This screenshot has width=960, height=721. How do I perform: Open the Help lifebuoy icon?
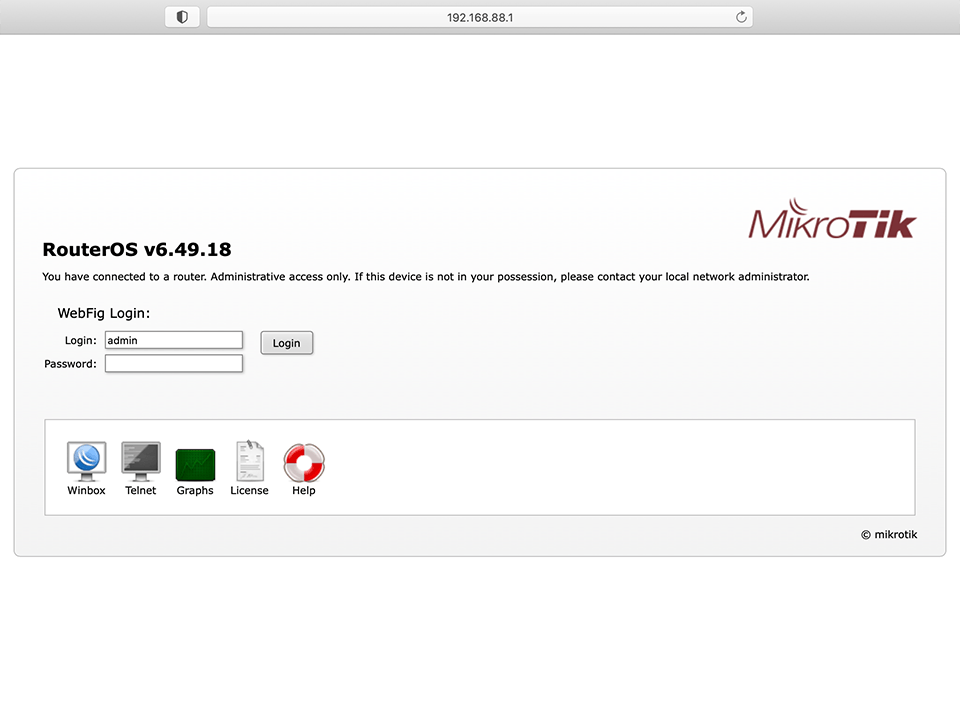[304, 463]
